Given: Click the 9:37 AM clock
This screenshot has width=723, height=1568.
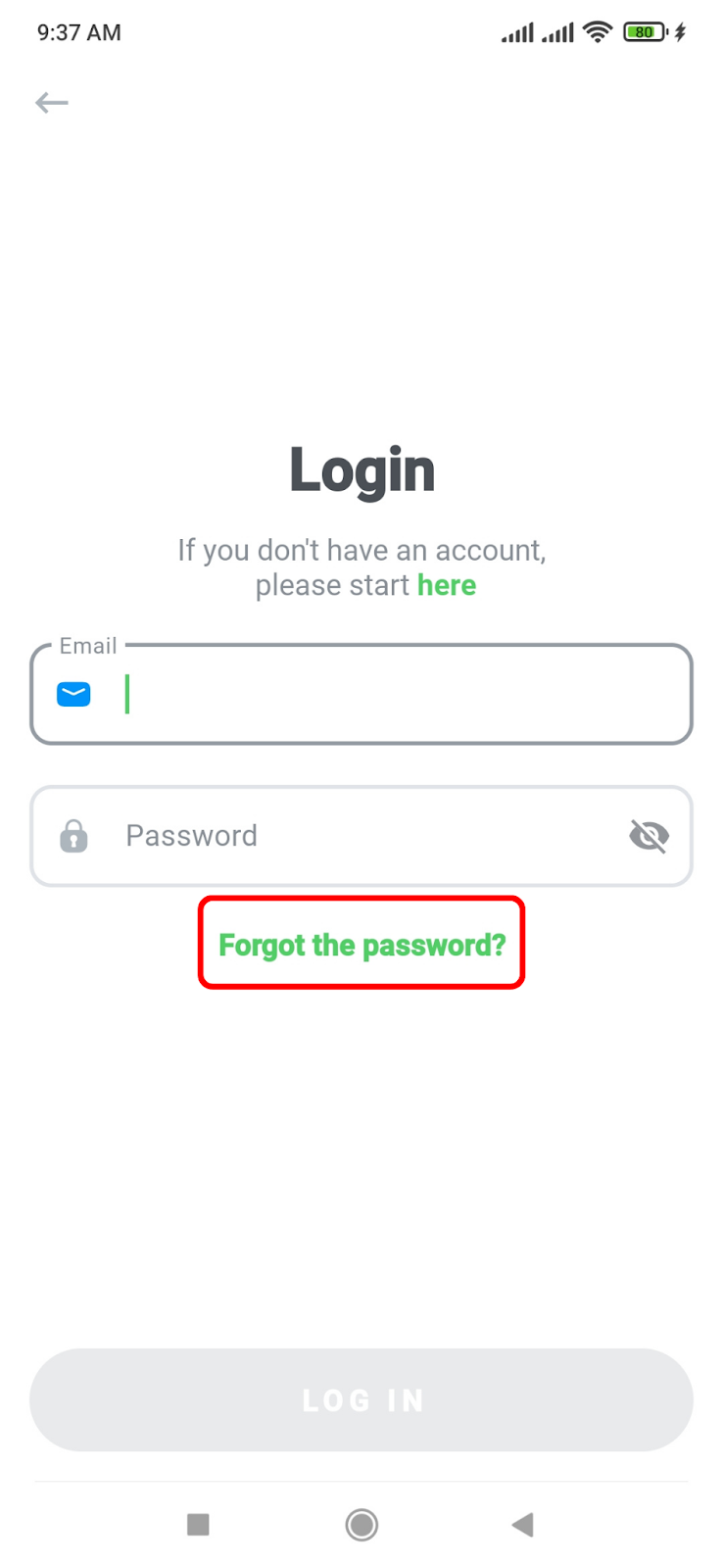Looking at the screenshot, I should pos(79,32).
